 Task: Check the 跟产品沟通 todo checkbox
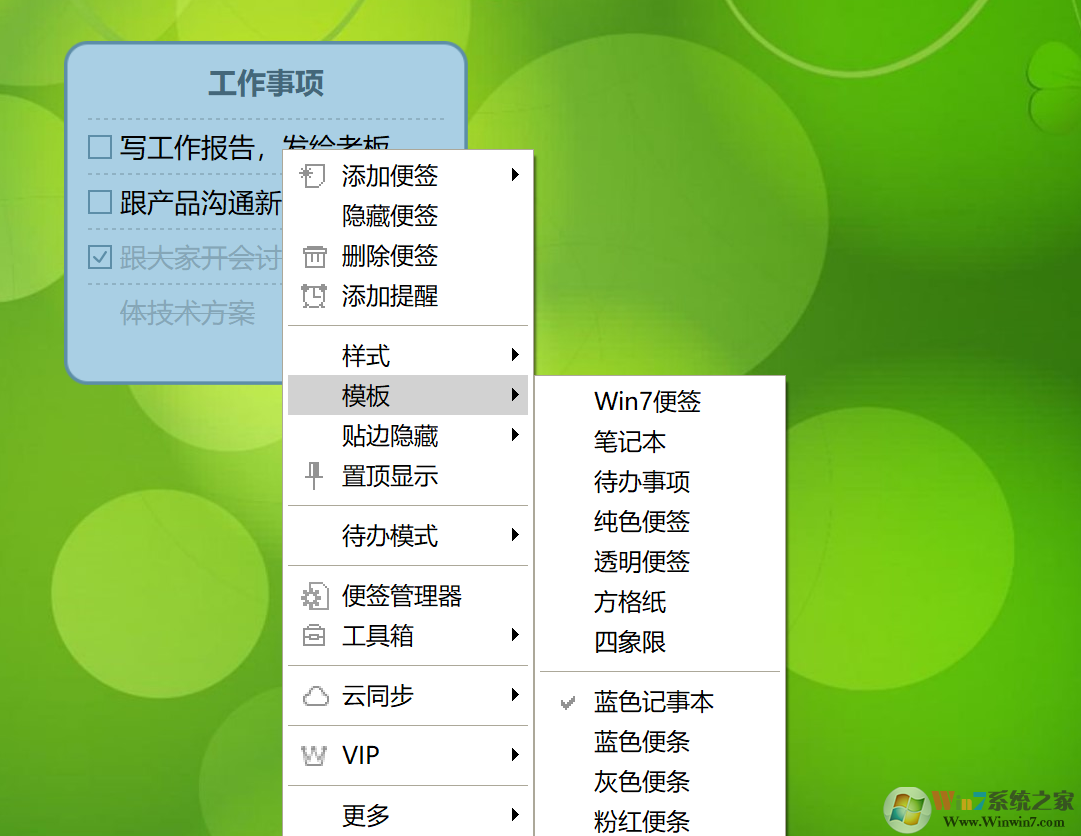pyautogui.click(x=99, y=201)
